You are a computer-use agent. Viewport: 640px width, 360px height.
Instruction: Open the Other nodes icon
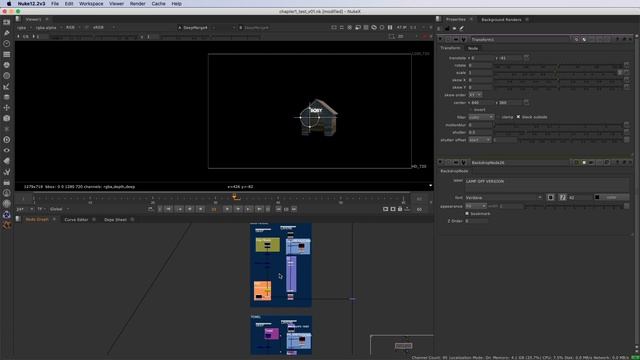7,182
